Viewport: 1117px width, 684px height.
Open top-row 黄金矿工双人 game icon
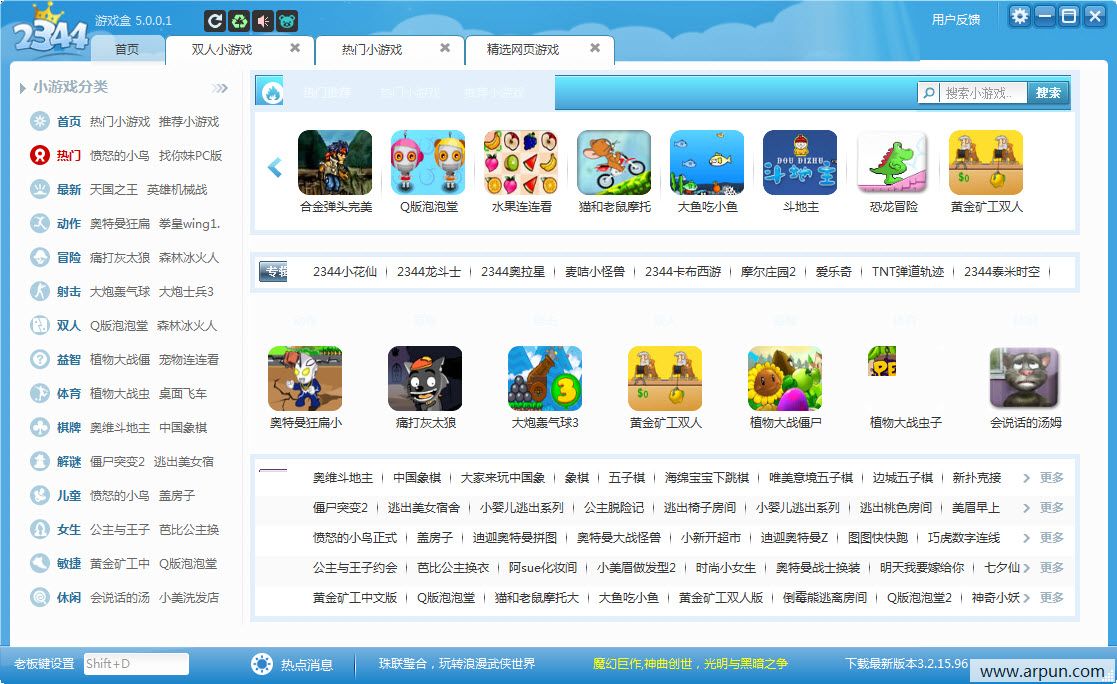986,162
